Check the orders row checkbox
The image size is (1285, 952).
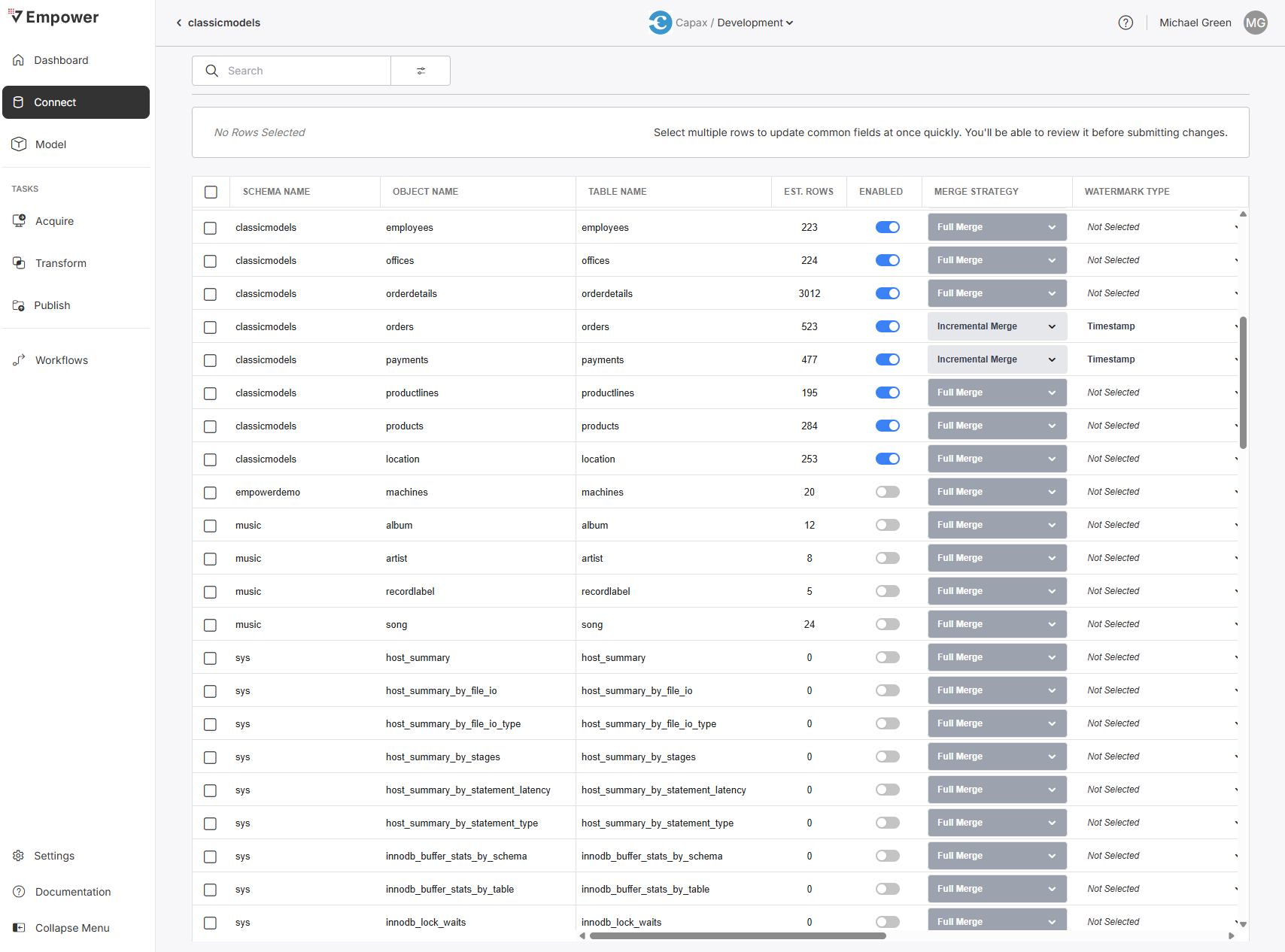[x=211, y=327]
